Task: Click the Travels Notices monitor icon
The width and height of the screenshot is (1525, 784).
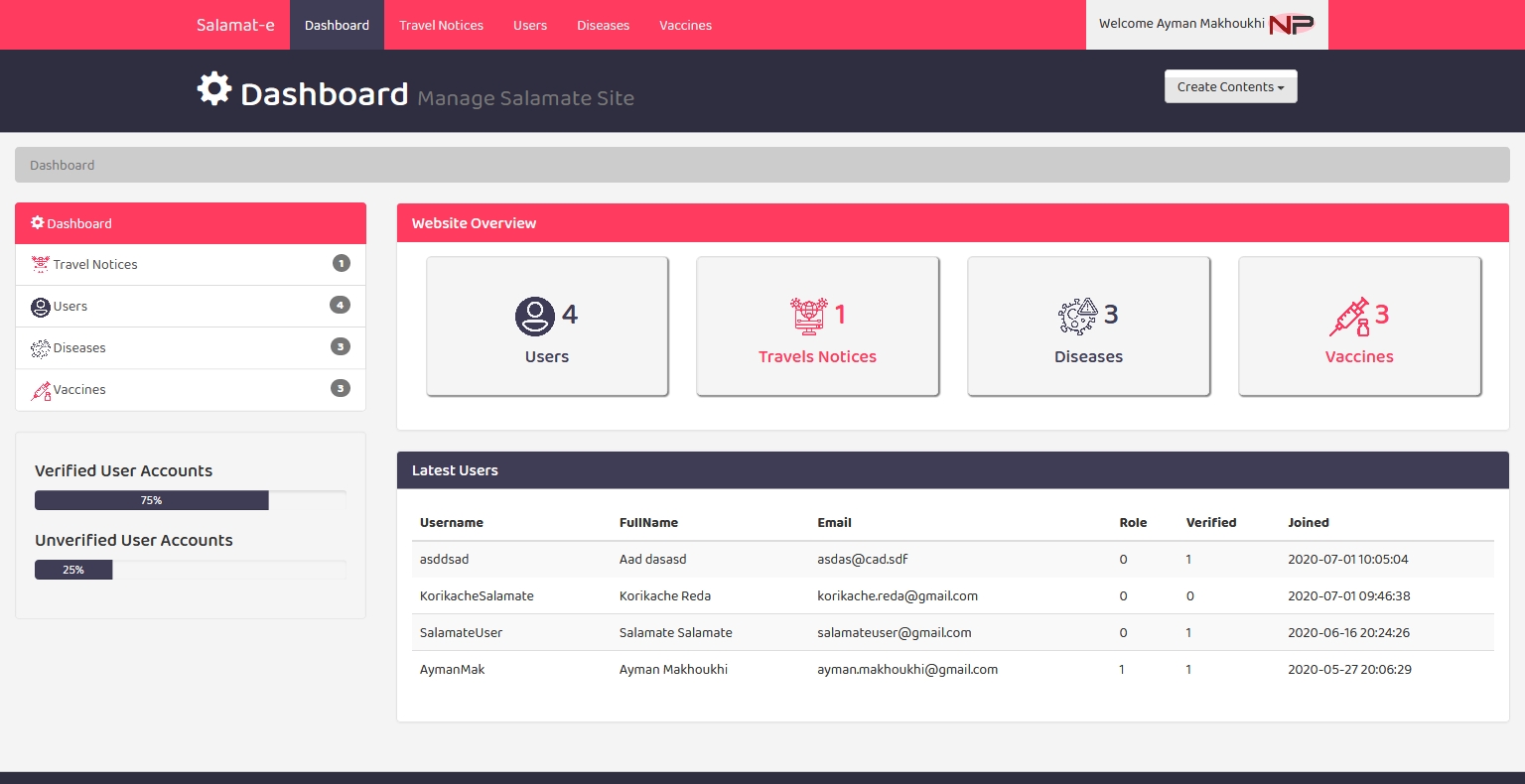Action: click(808, 316)
